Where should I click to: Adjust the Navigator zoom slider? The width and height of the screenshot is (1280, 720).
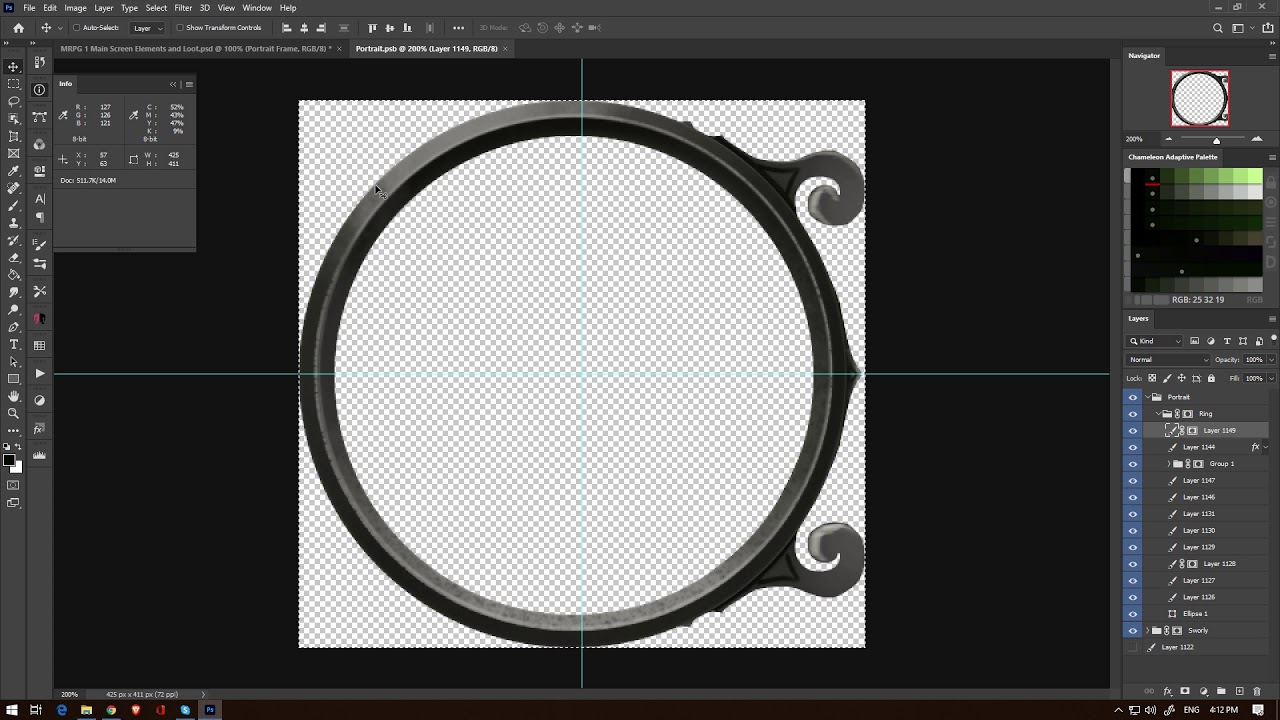[1216, 139]
